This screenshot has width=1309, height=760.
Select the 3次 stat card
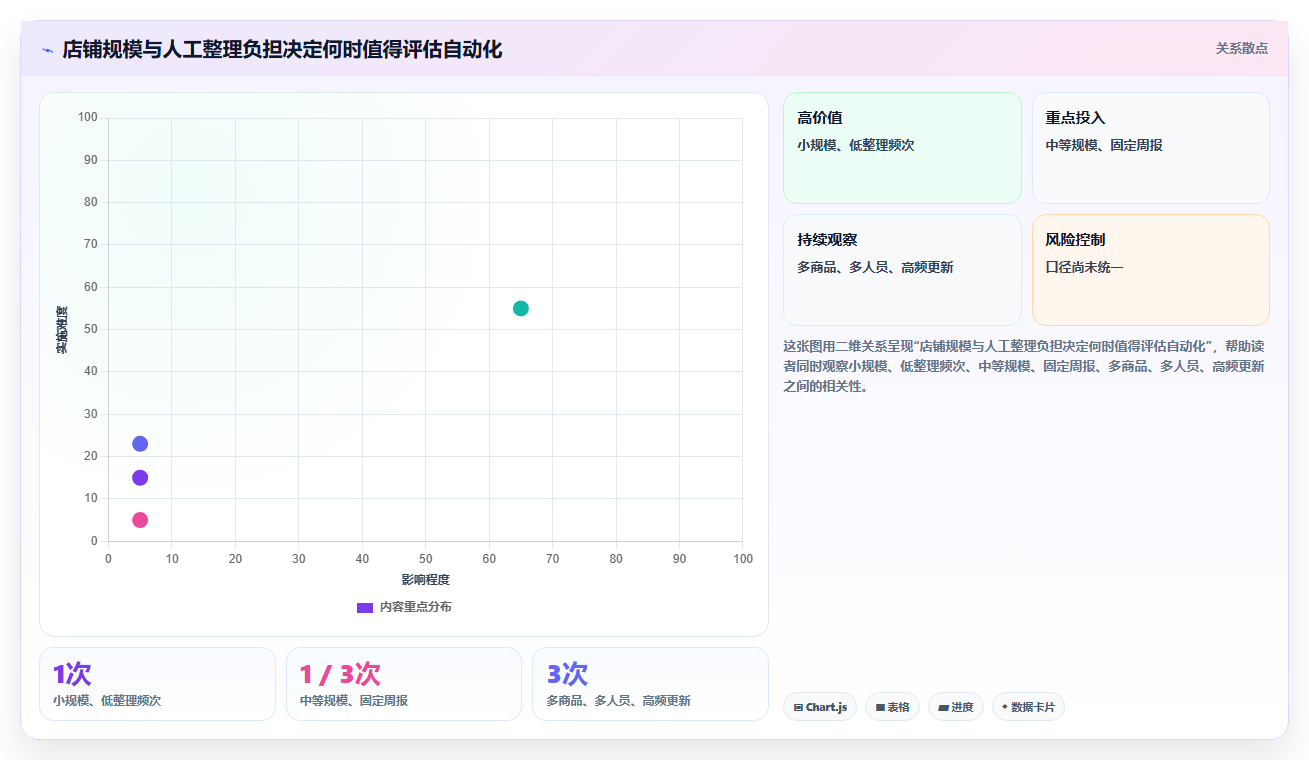pos(650,684)
